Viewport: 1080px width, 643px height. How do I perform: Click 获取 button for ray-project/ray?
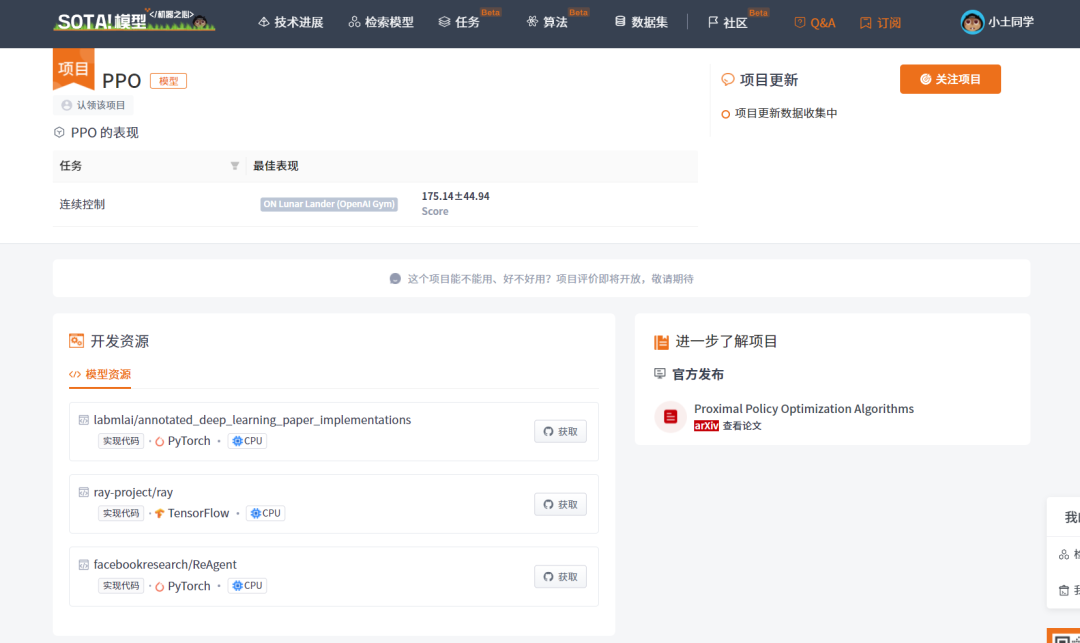(x=560, y=505)
